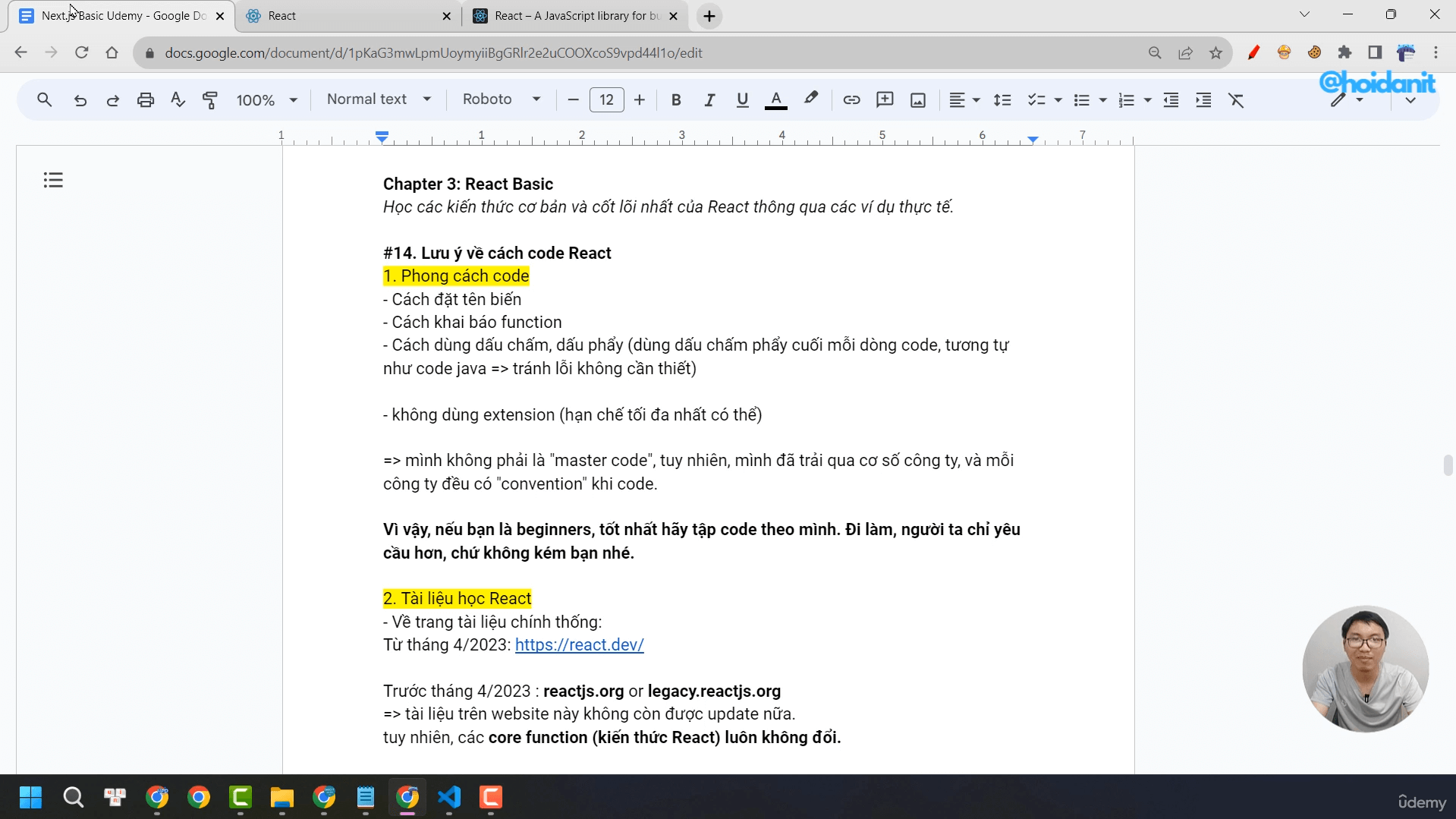This screenshot has width=1456, height=819.
Task: Expand bulleted list options arrow
Action: (x=1102, y=100)
